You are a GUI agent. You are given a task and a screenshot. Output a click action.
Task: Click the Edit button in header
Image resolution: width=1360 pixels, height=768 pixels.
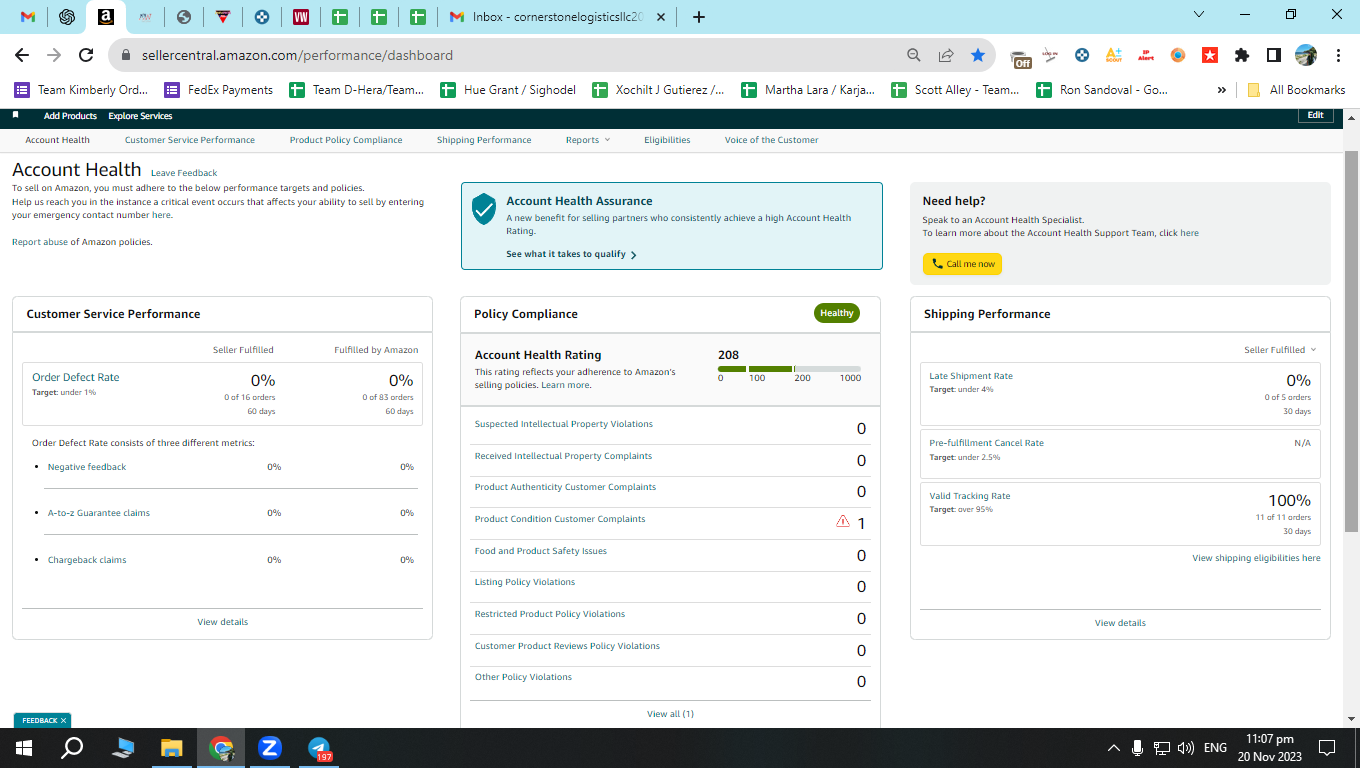[x=1316, y=115]
